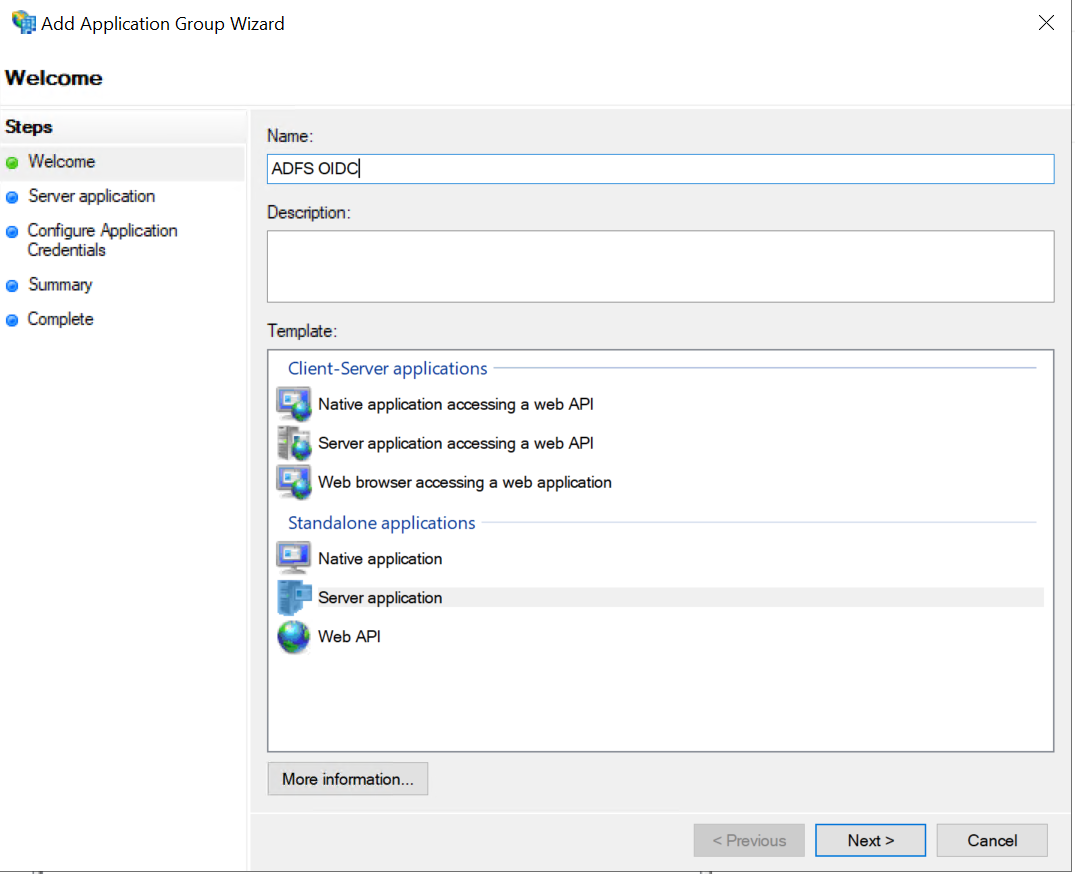Select Configure Application Credentials step
This screenshot has height=874, width=1075.
coord(102,240)
